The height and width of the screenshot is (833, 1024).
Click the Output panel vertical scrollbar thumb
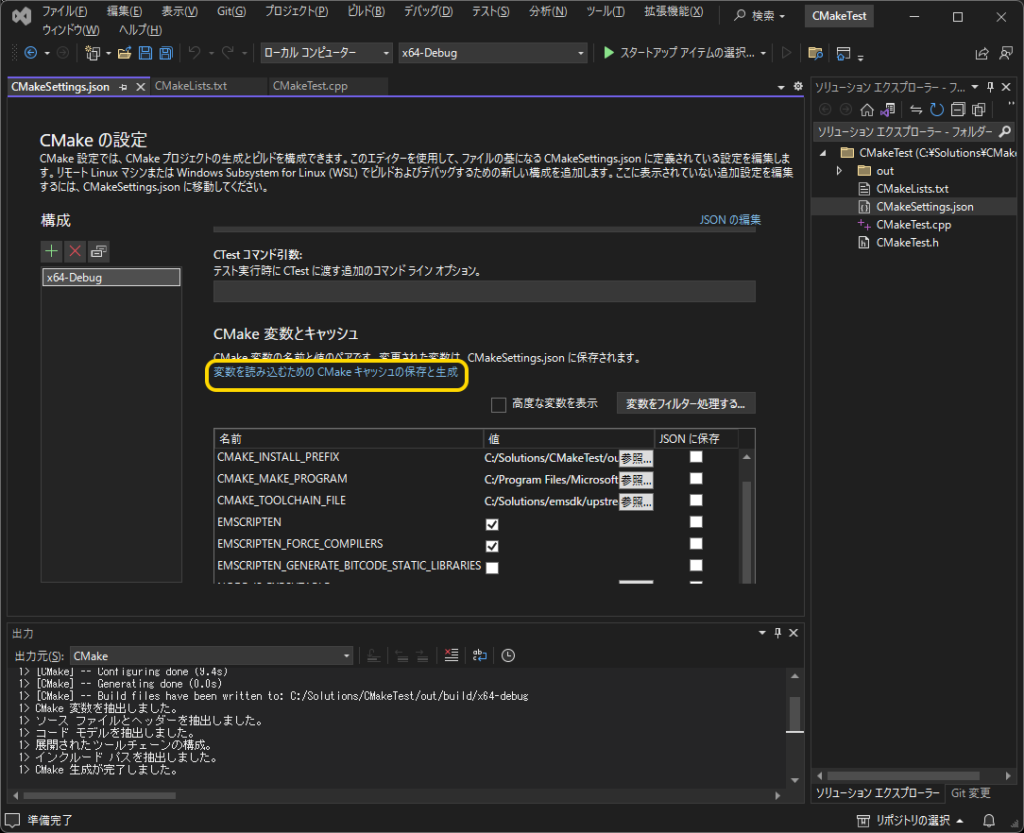point(794,714)
